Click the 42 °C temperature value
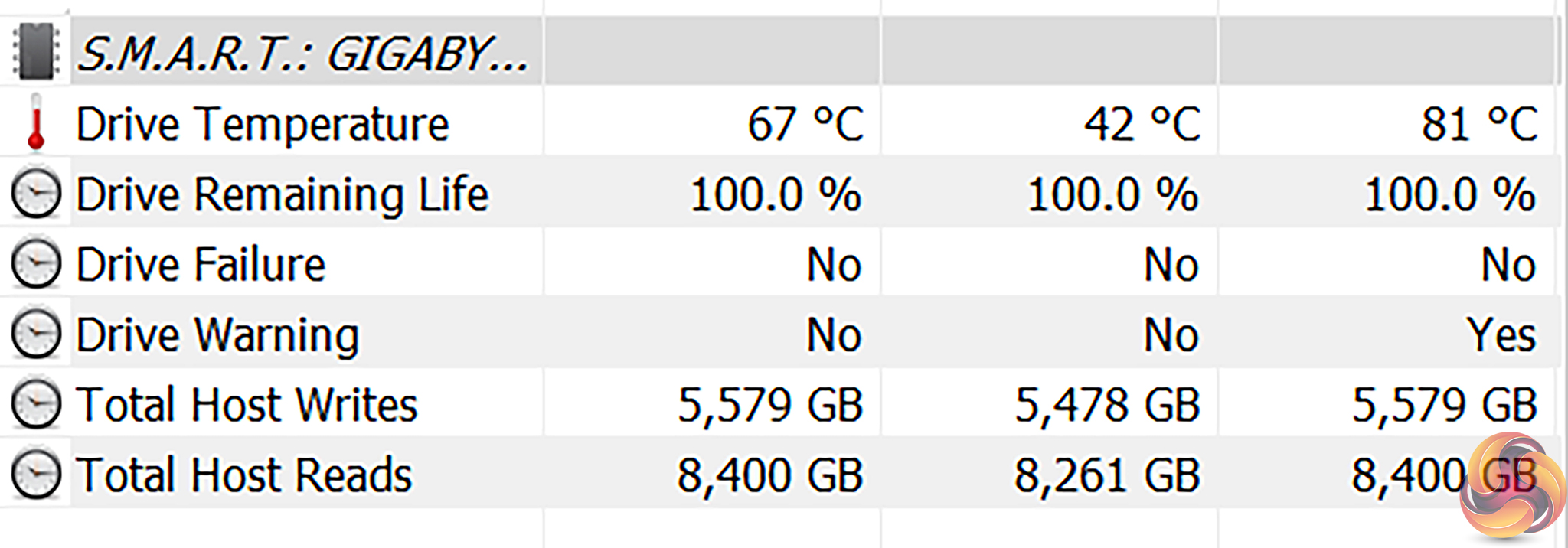Viewport: 1568px width, 548px height. (1142, 124)
